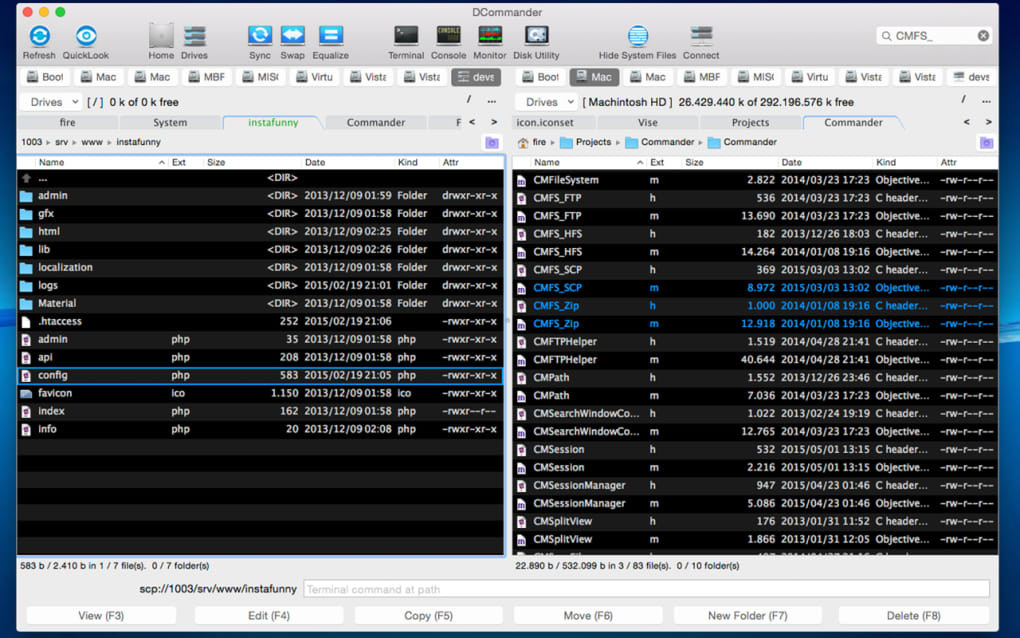Open the Connect server icon
1020x638 pixels.
pos(701,37)
